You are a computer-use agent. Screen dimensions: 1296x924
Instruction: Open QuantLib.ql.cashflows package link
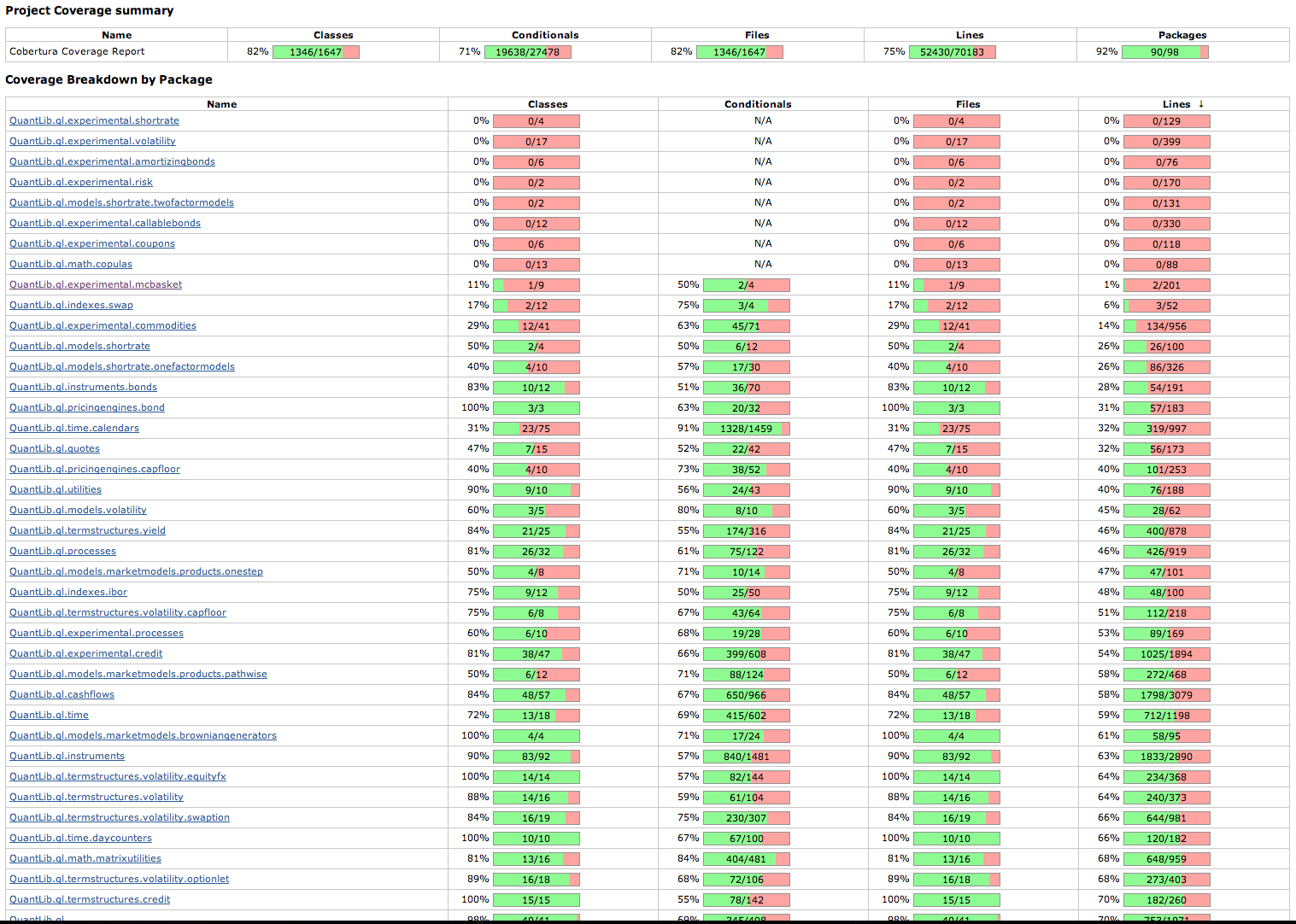[62, 695]
